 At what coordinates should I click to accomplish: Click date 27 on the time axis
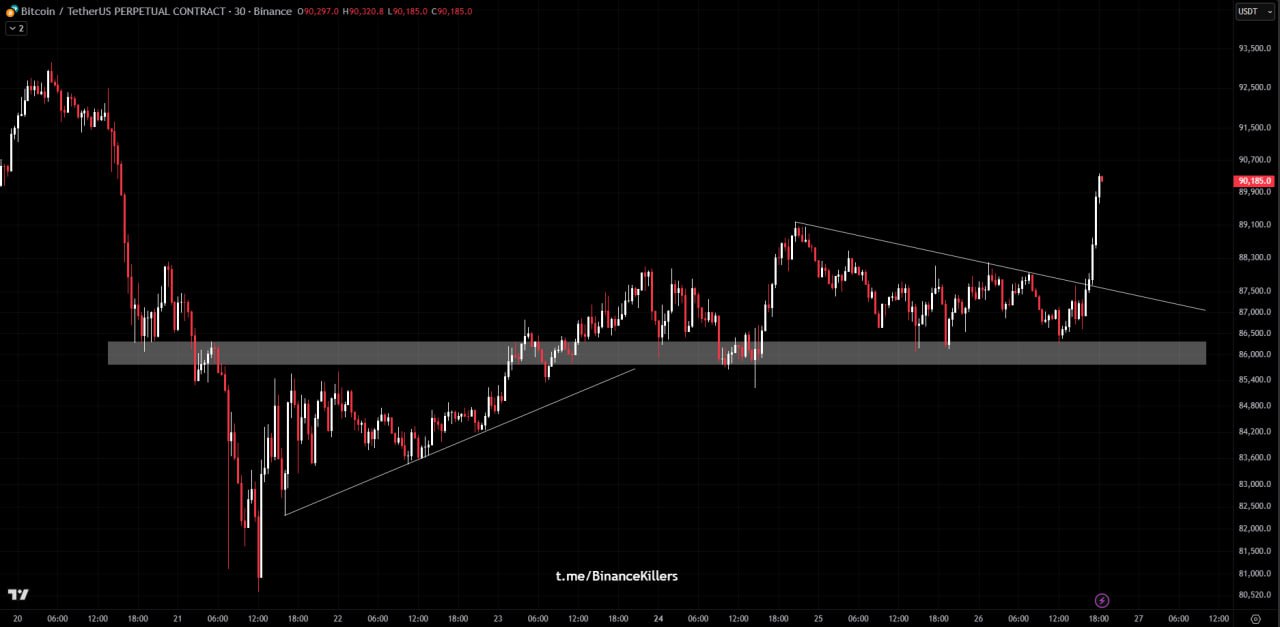[1138, 619]
